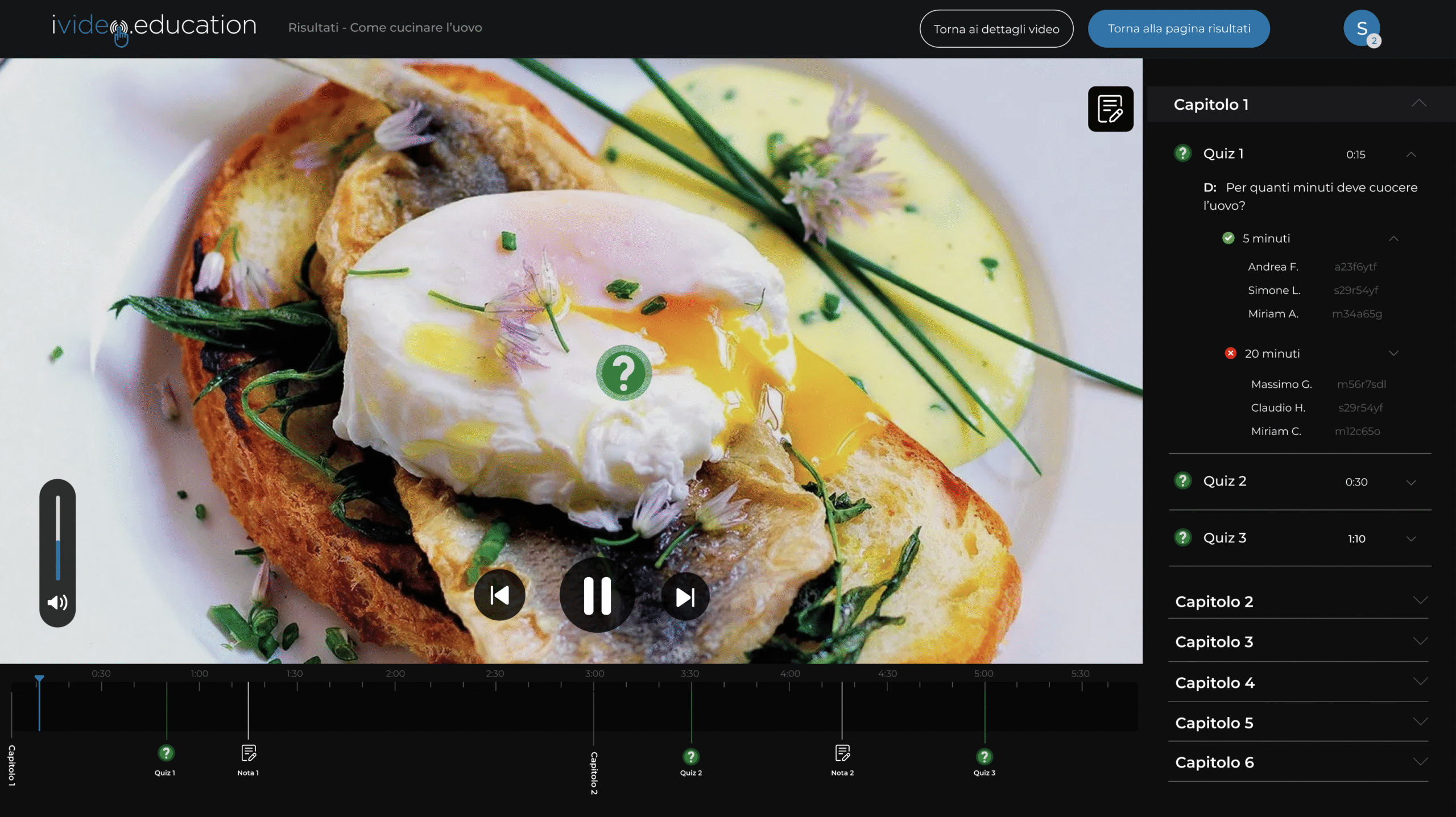Expand the Quiz 2 entry
Viewport: 1456px width, 817px height.
point(1411,482)
